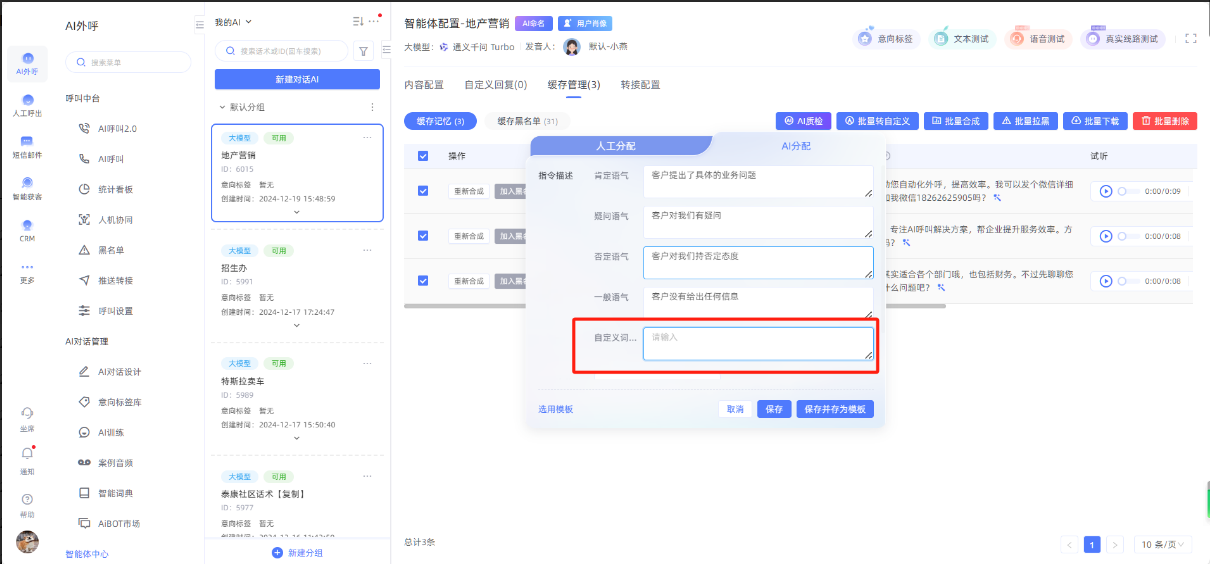
Task: Click the 选用模板 link
Action: pos(556,409)
